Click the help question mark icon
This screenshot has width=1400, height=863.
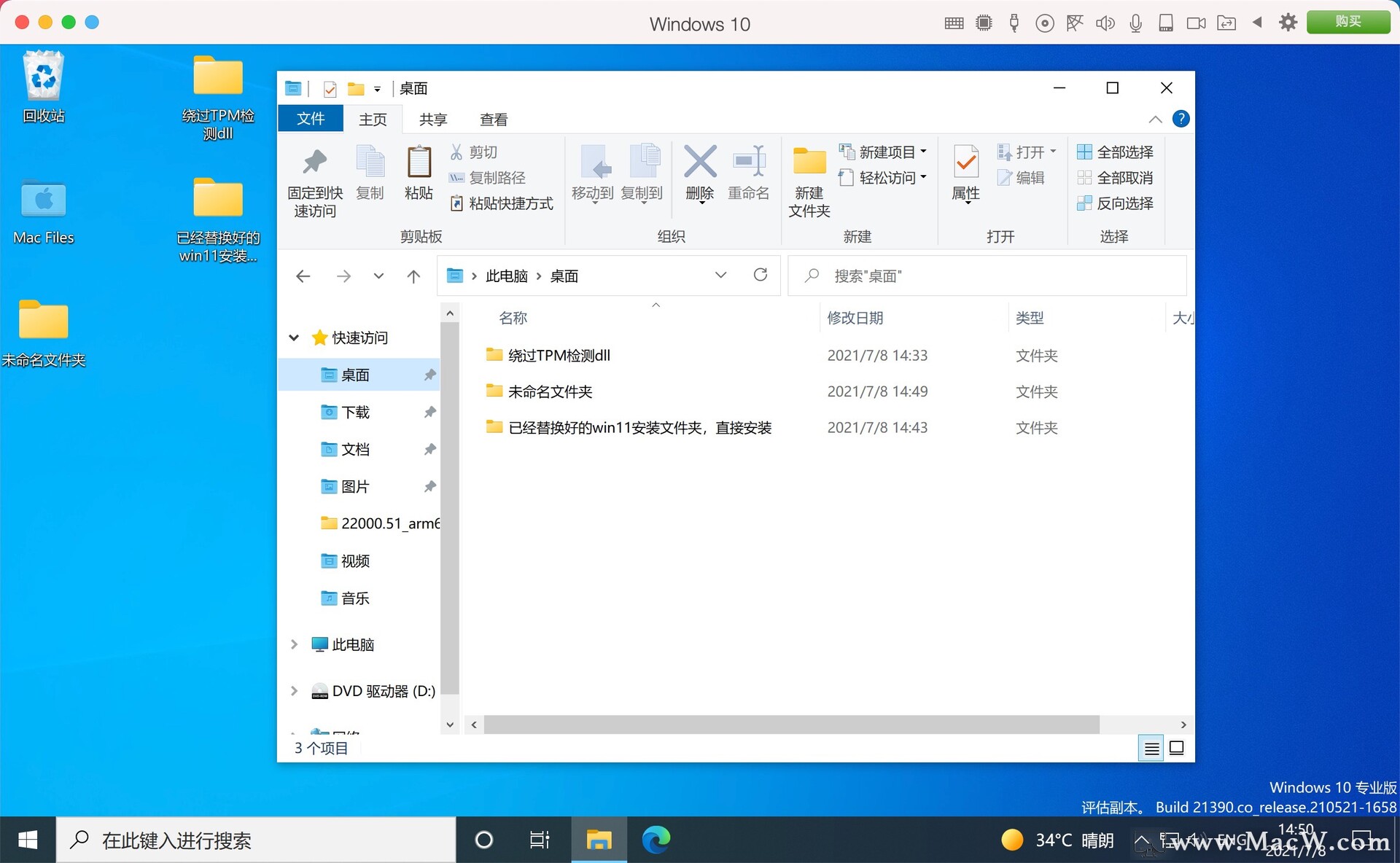pyautogui.click(x=1181, y=119)
